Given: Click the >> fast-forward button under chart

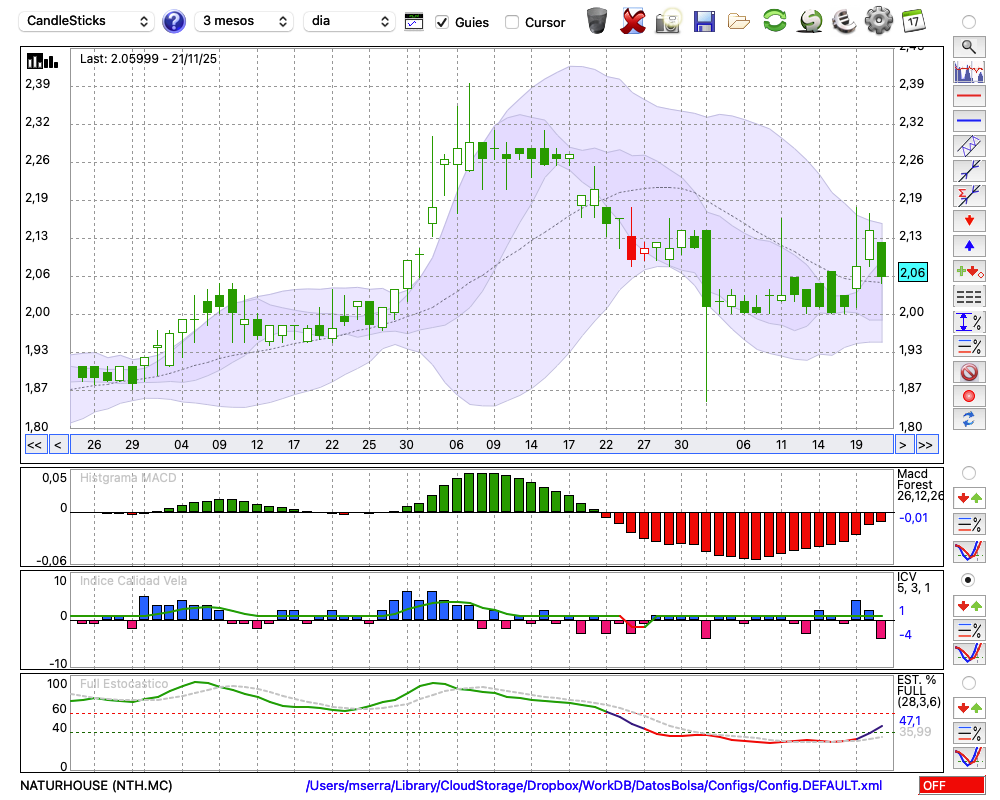Looking at the screenshot, I should (x=926, y=445).
